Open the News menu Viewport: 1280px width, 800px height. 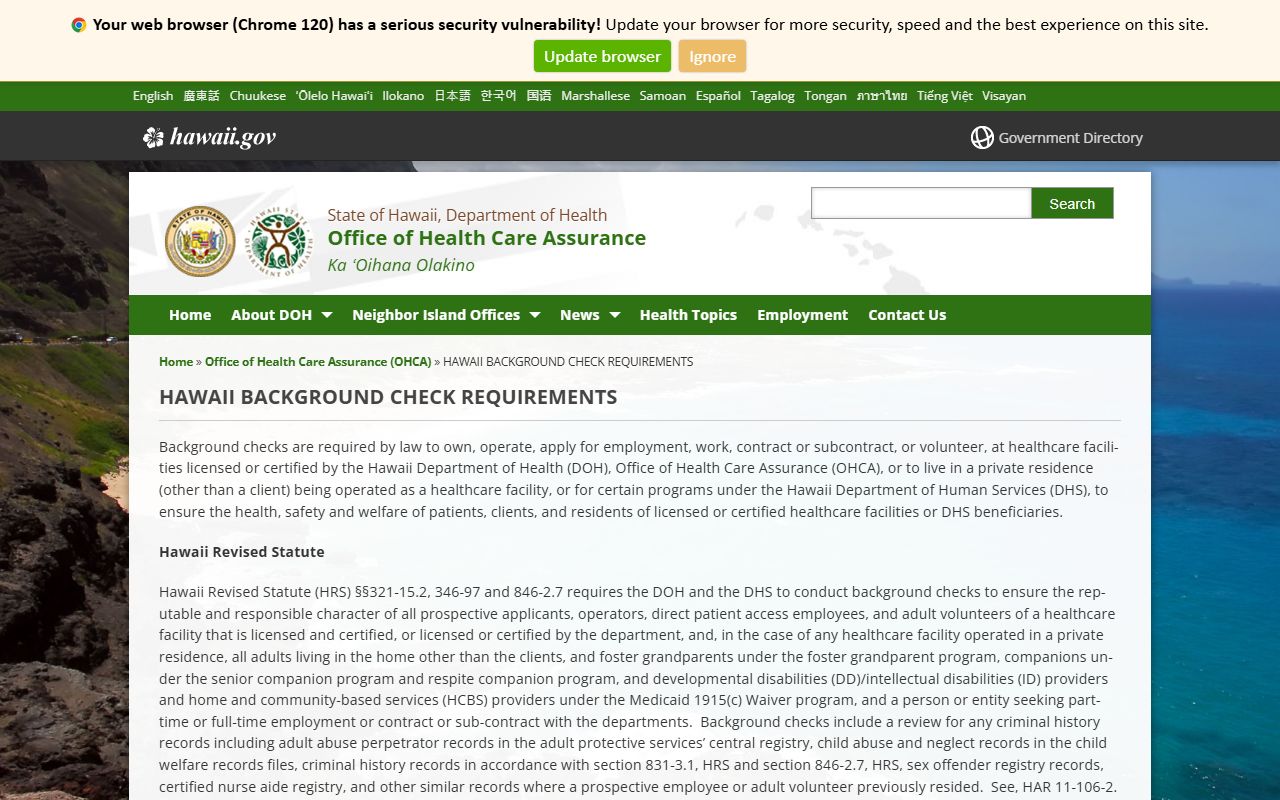pyautogui.click(x=580, y=315)
